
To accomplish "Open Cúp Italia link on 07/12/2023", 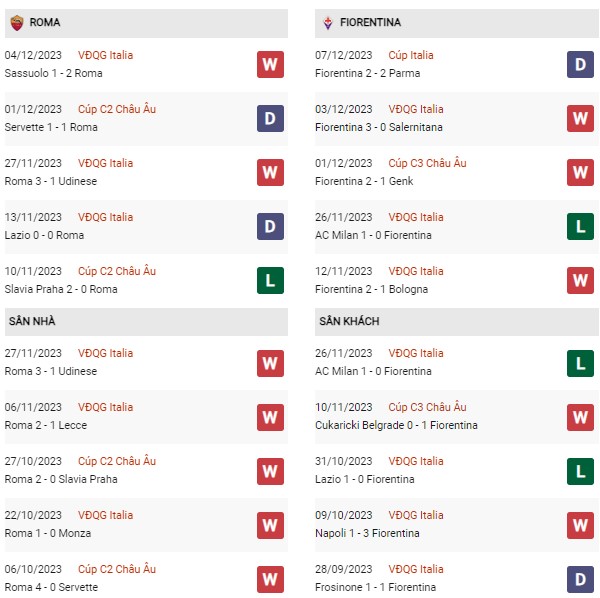I will pyautogui.click(x=411, y=55).
